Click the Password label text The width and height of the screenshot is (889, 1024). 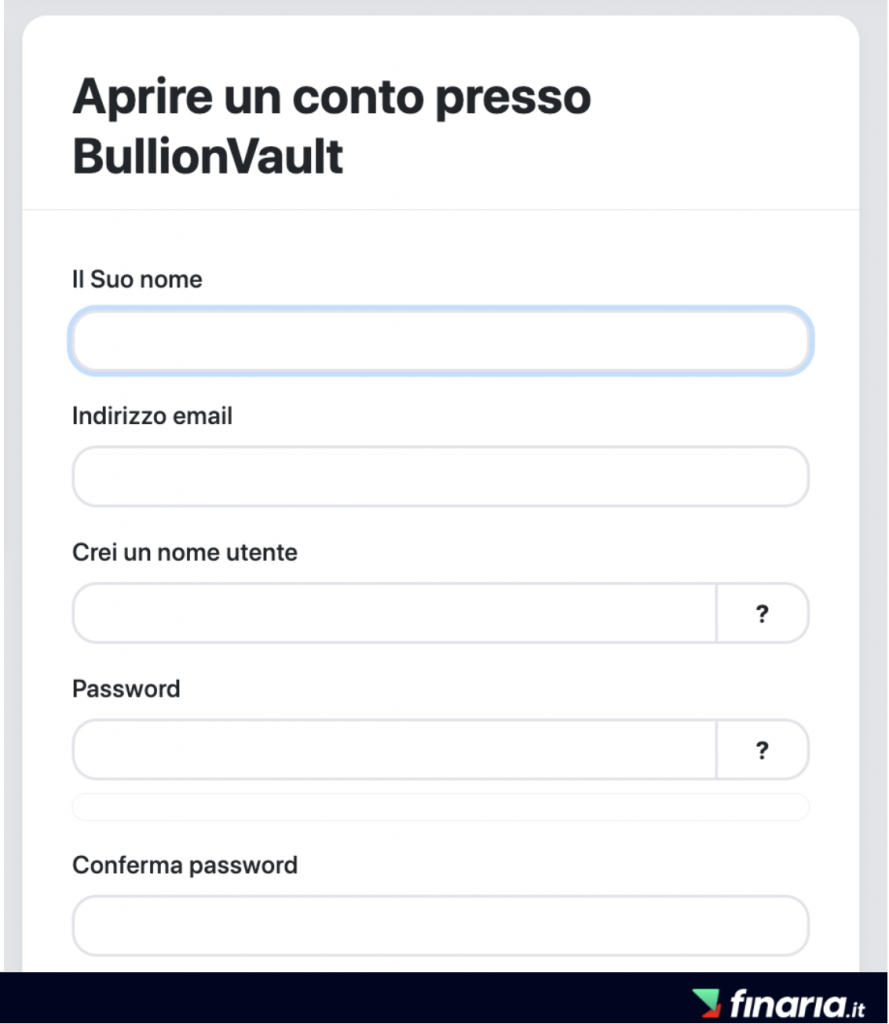click(x=126, y=689)
